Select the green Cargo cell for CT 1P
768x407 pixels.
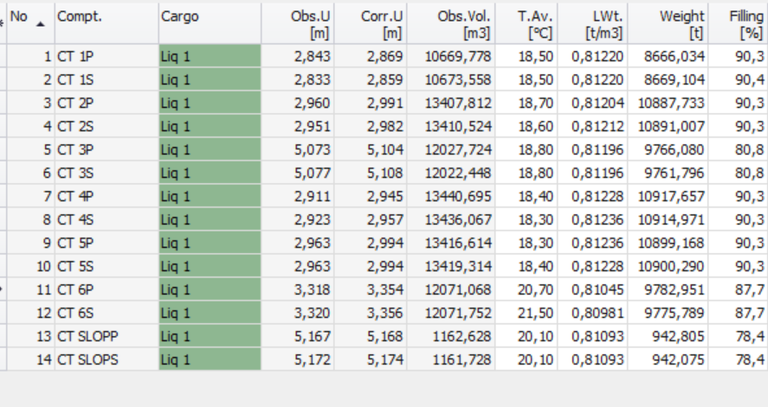[x=209, y=57]
